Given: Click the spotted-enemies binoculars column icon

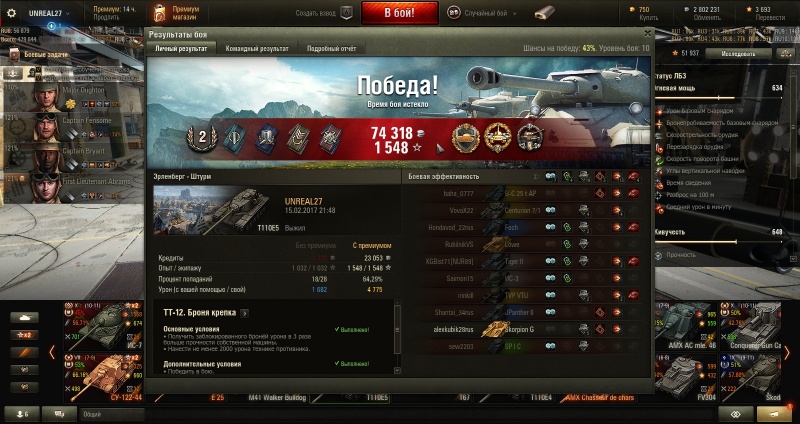Looking at the screenshot, I should click(x=550, y=177).
